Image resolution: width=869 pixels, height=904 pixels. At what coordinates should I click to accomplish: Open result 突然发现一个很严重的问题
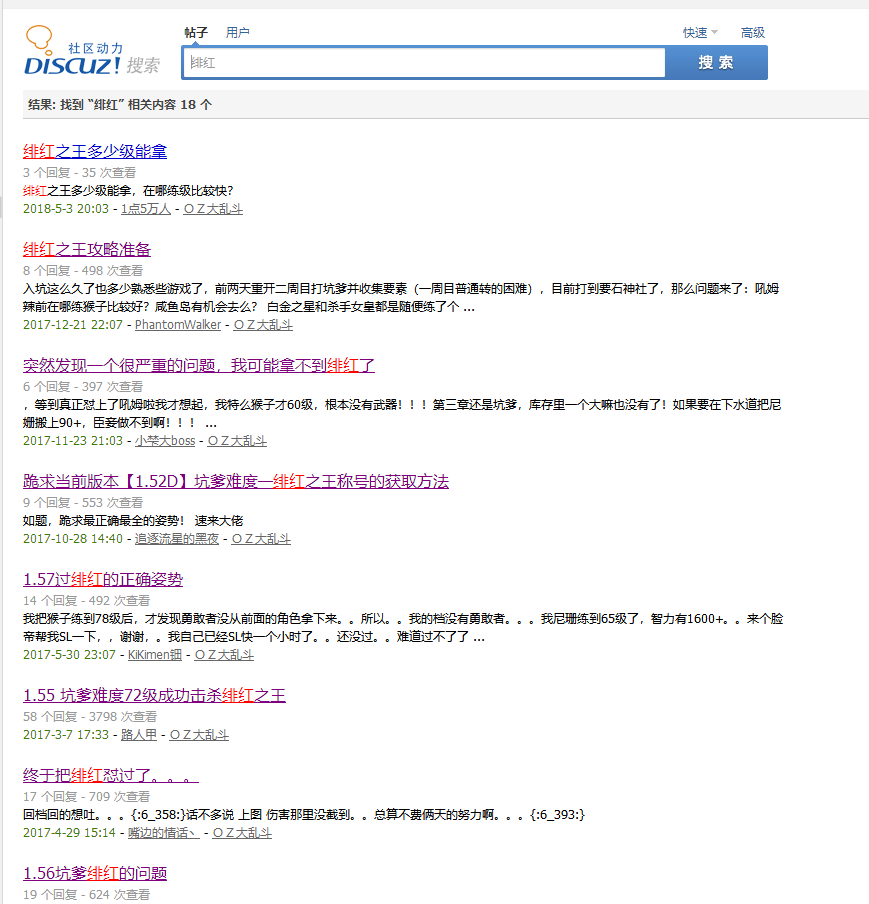pos(199,366)
